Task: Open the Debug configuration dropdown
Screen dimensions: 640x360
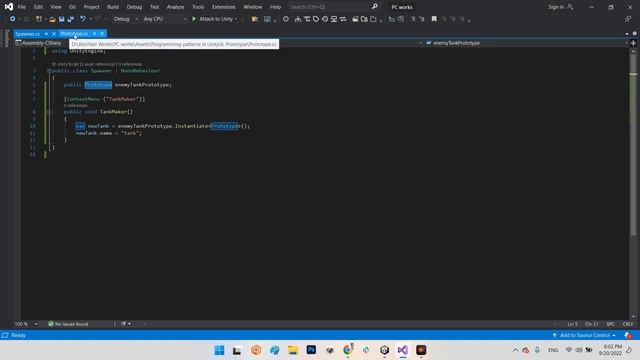Action: tap(125, 19)
